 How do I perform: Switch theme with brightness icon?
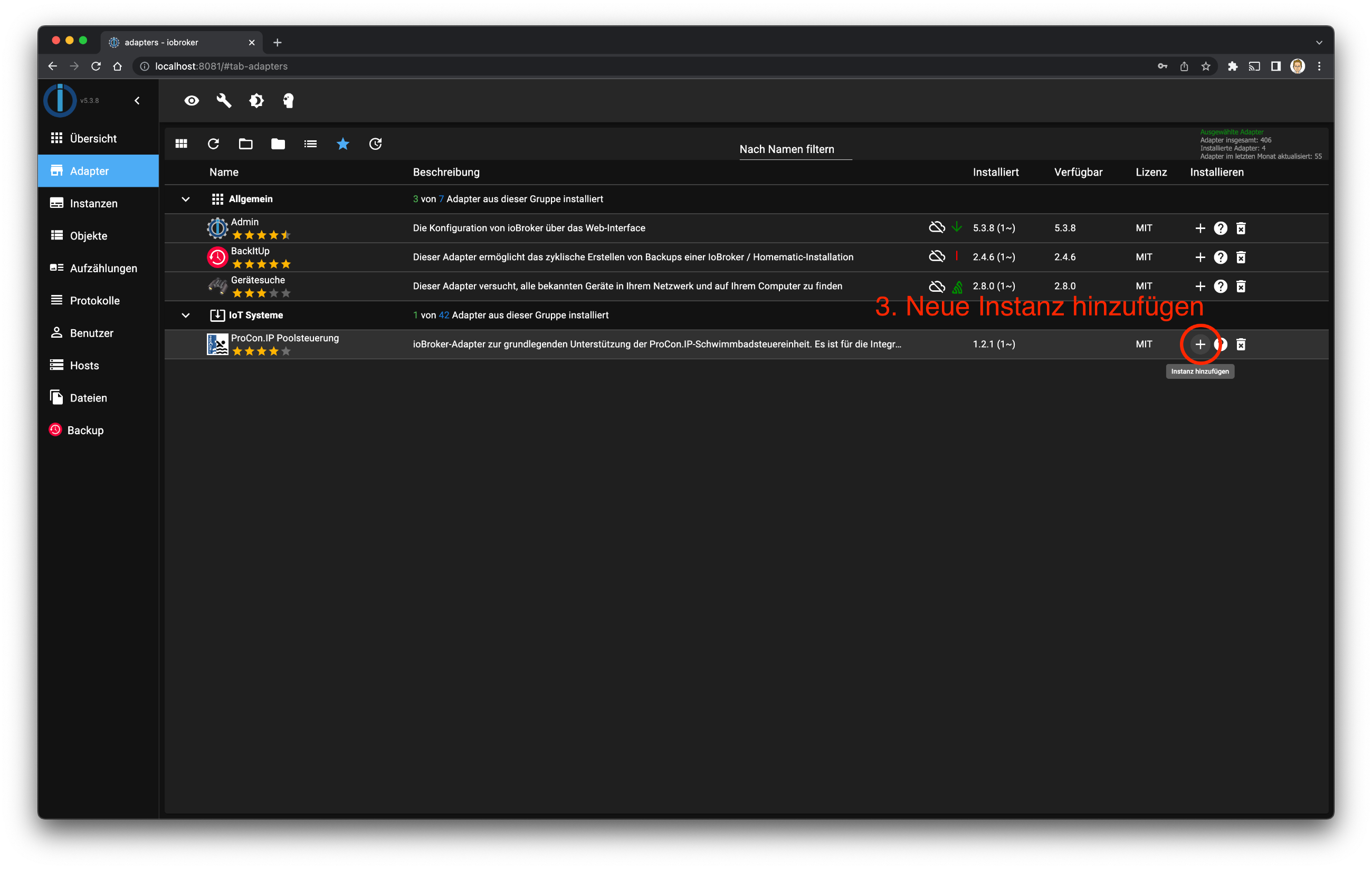point(256,101)
